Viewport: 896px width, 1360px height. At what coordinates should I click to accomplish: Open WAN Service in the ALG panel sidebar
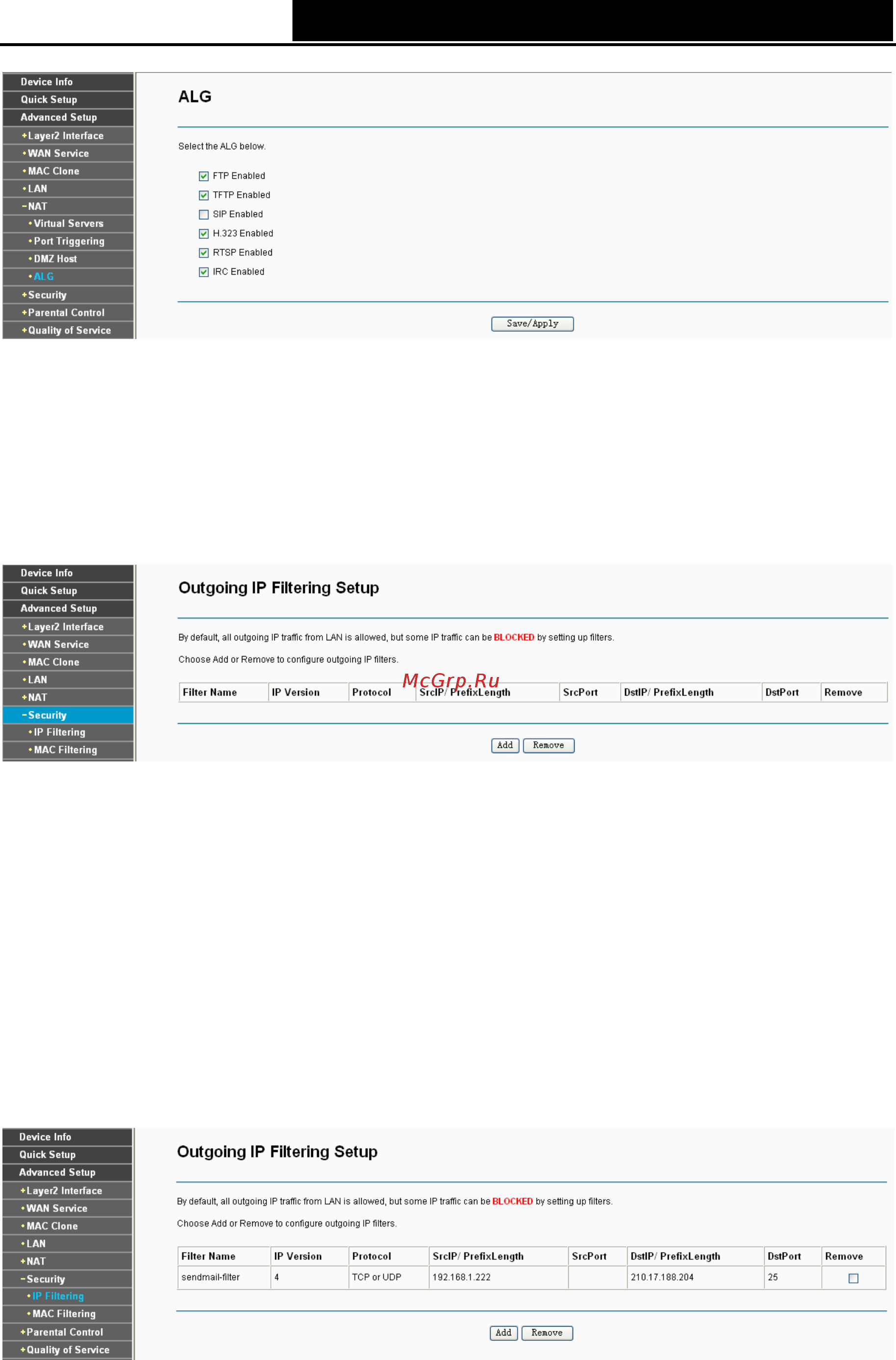(x=68, y=153)
